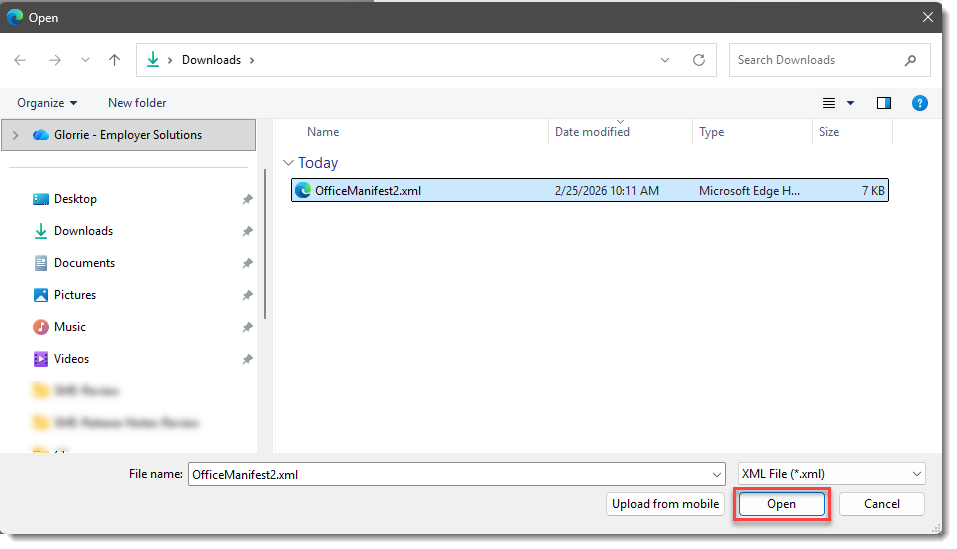This screenshot has height=549, width=957.
Task: Click the search magnifier icon
Action: tap(910, 60)
